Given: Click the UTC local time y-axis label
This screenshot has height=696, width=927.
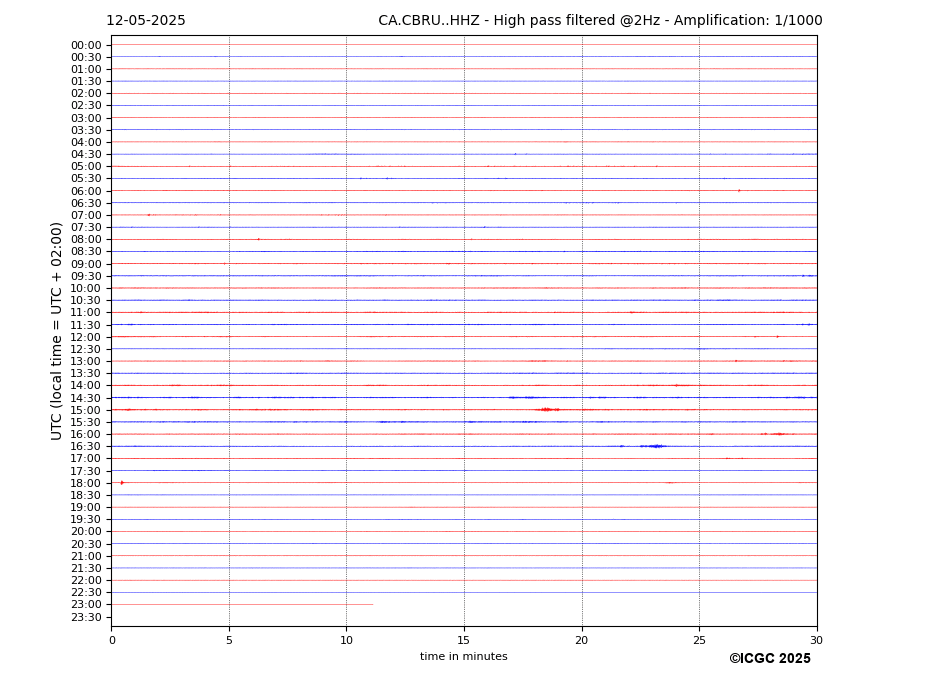Looking at the screenshot, I should pos(56,331).
